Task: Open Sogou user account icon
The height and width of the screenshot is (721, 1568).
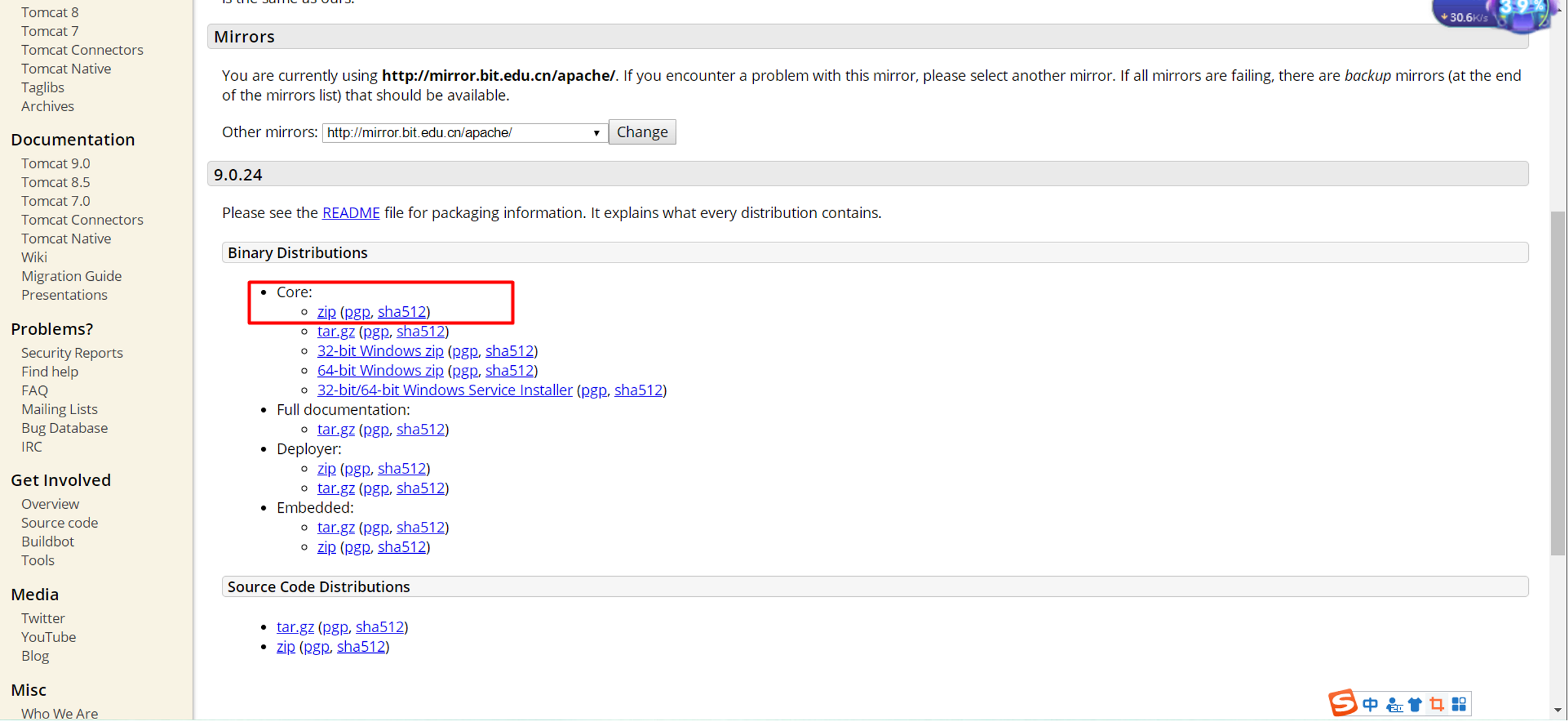Action: tap(1394, 705)
